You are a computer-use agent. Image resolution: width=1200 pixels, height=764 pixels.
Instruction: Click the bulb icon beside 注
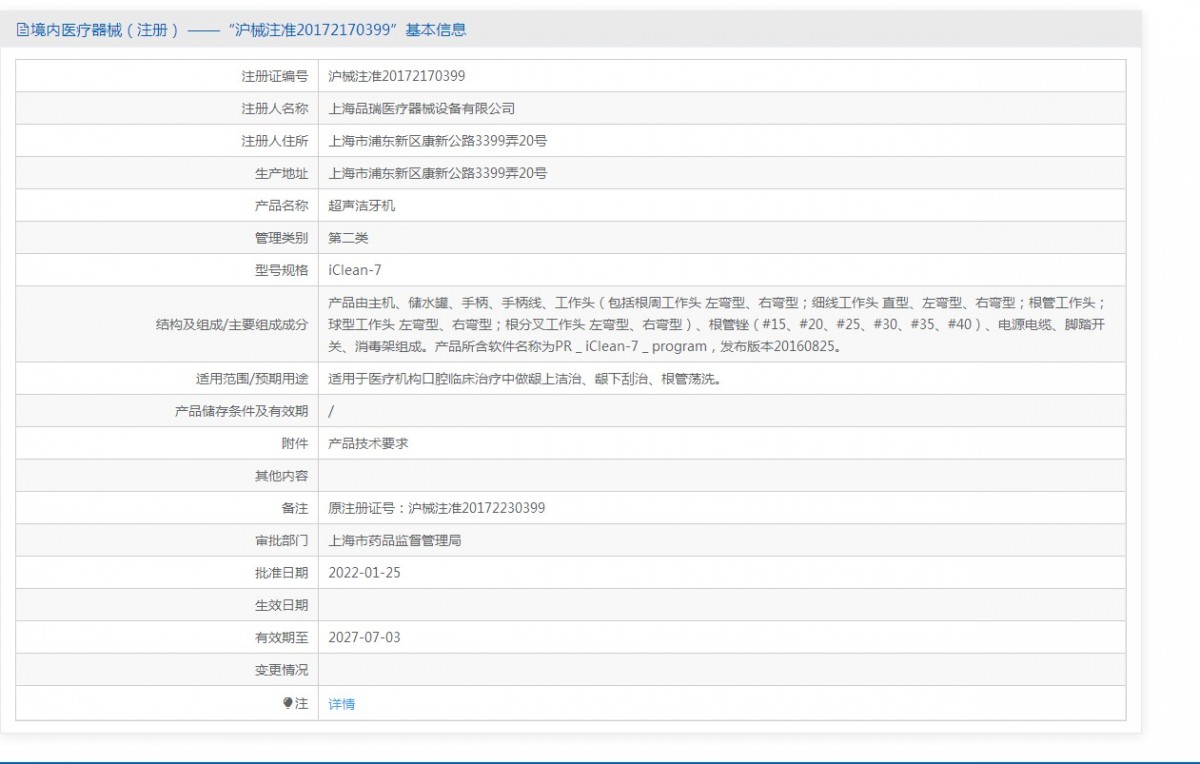[288, 703]
